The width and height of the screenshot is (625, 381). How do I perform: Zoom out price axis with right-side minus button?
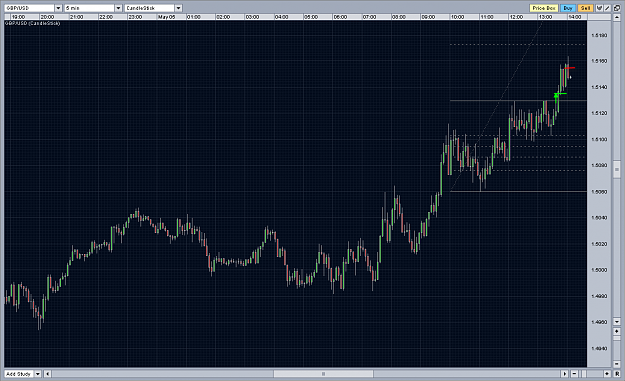pos(617,364)
